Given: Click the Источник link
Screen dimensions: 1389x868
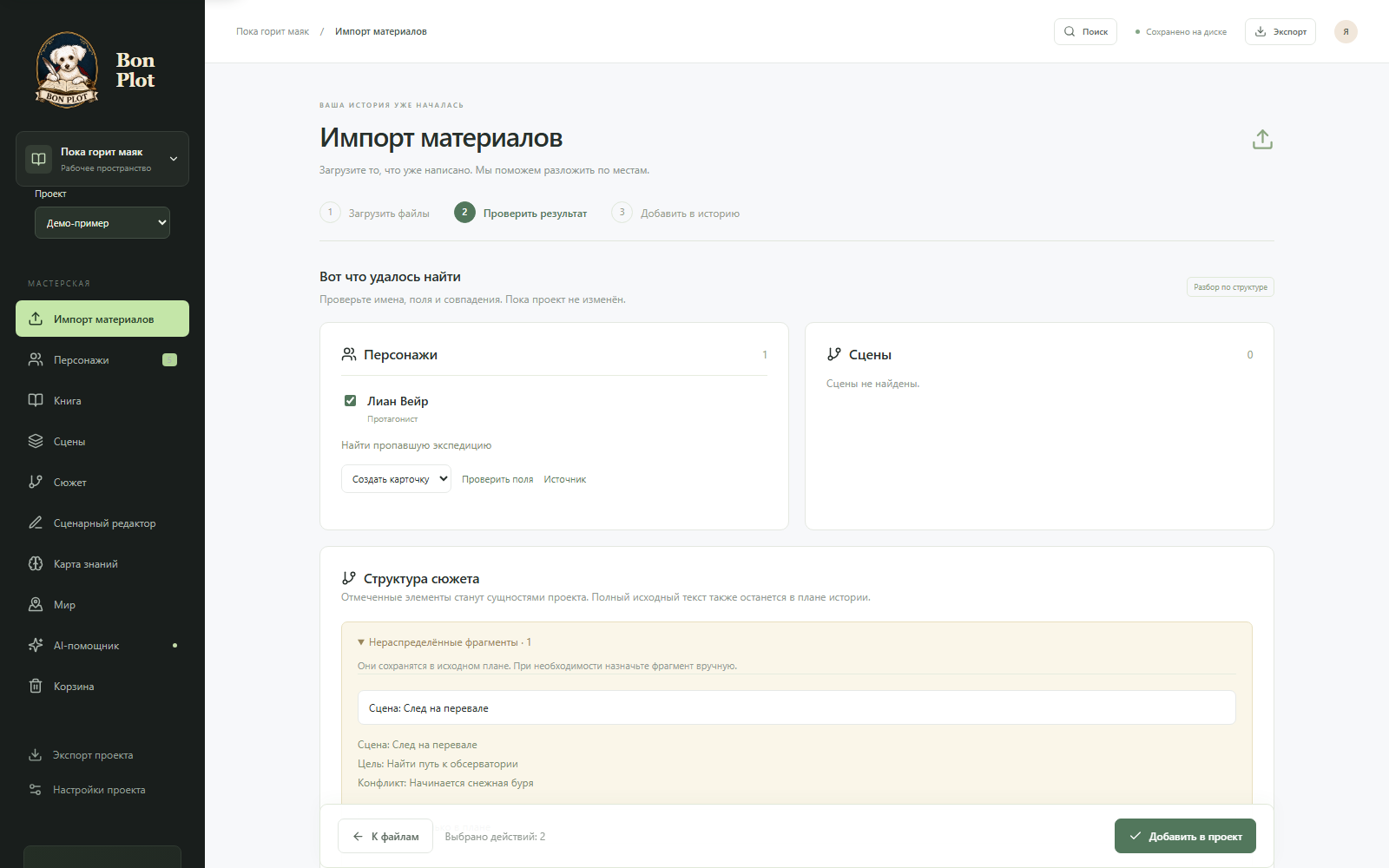Looking at the screenshot, I should click(x=565, y=479).
